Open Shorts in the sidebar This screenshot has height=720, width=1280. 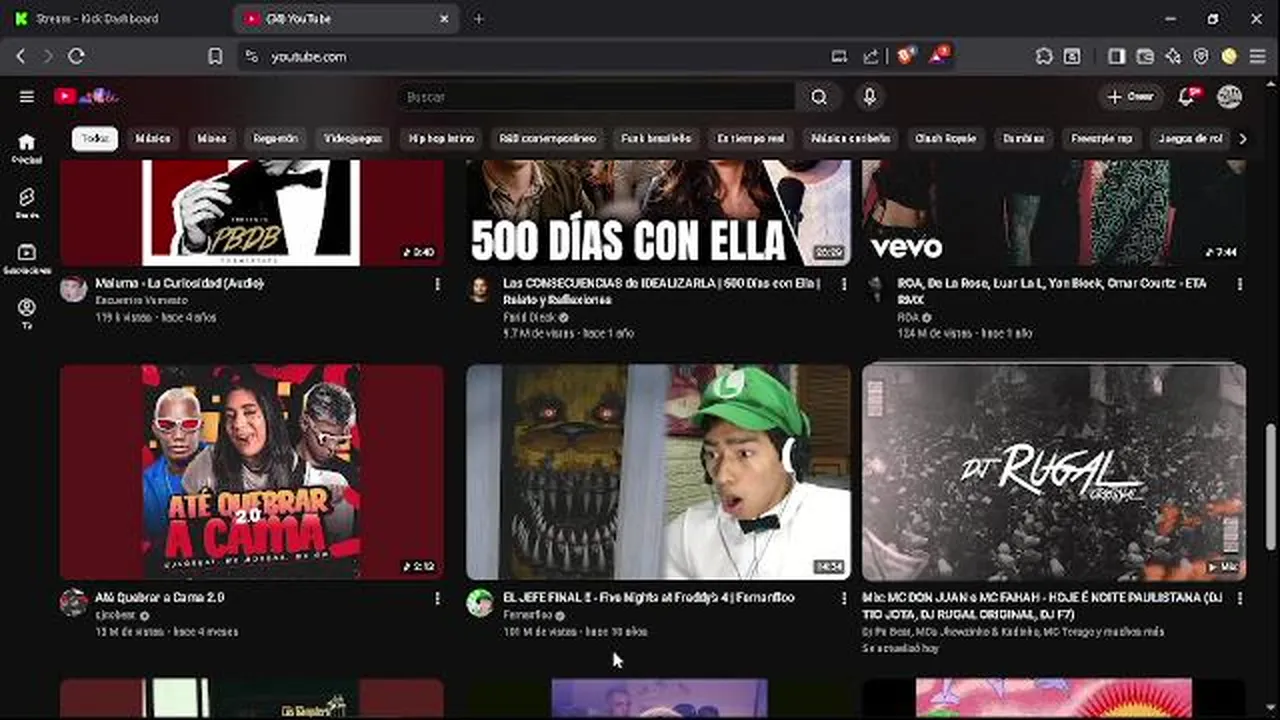(27, 204)
